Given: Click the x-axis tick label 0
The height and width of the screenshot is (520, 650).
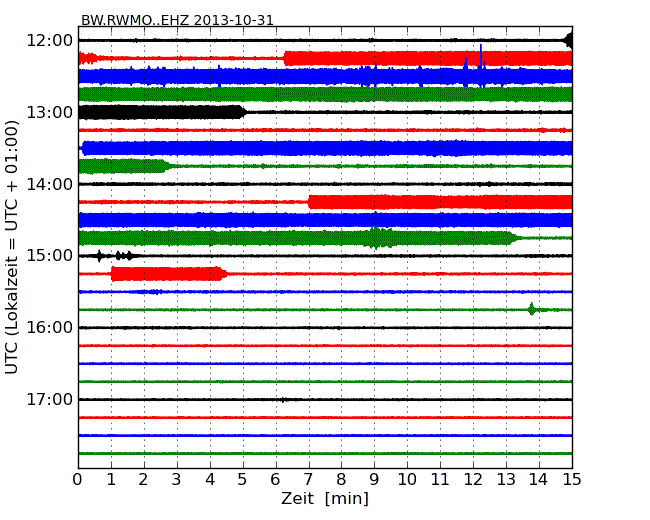Looking at the screenshot, I should [78, 480].
